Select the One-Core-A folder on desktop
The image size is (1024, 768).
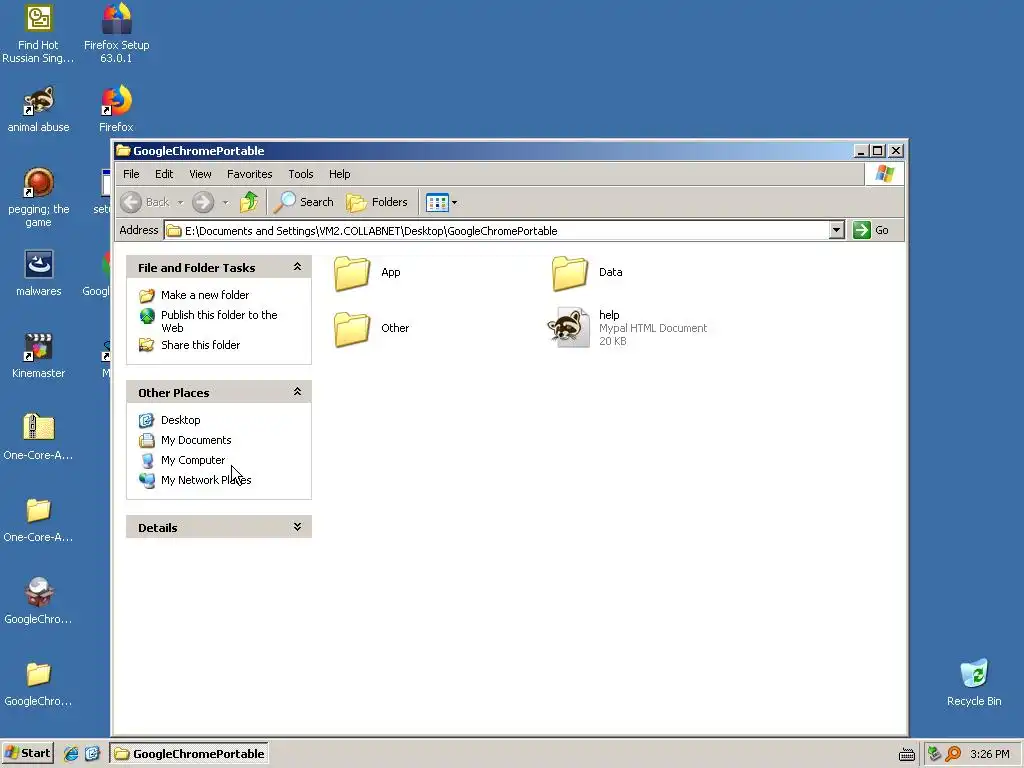[x=38, y=519]
